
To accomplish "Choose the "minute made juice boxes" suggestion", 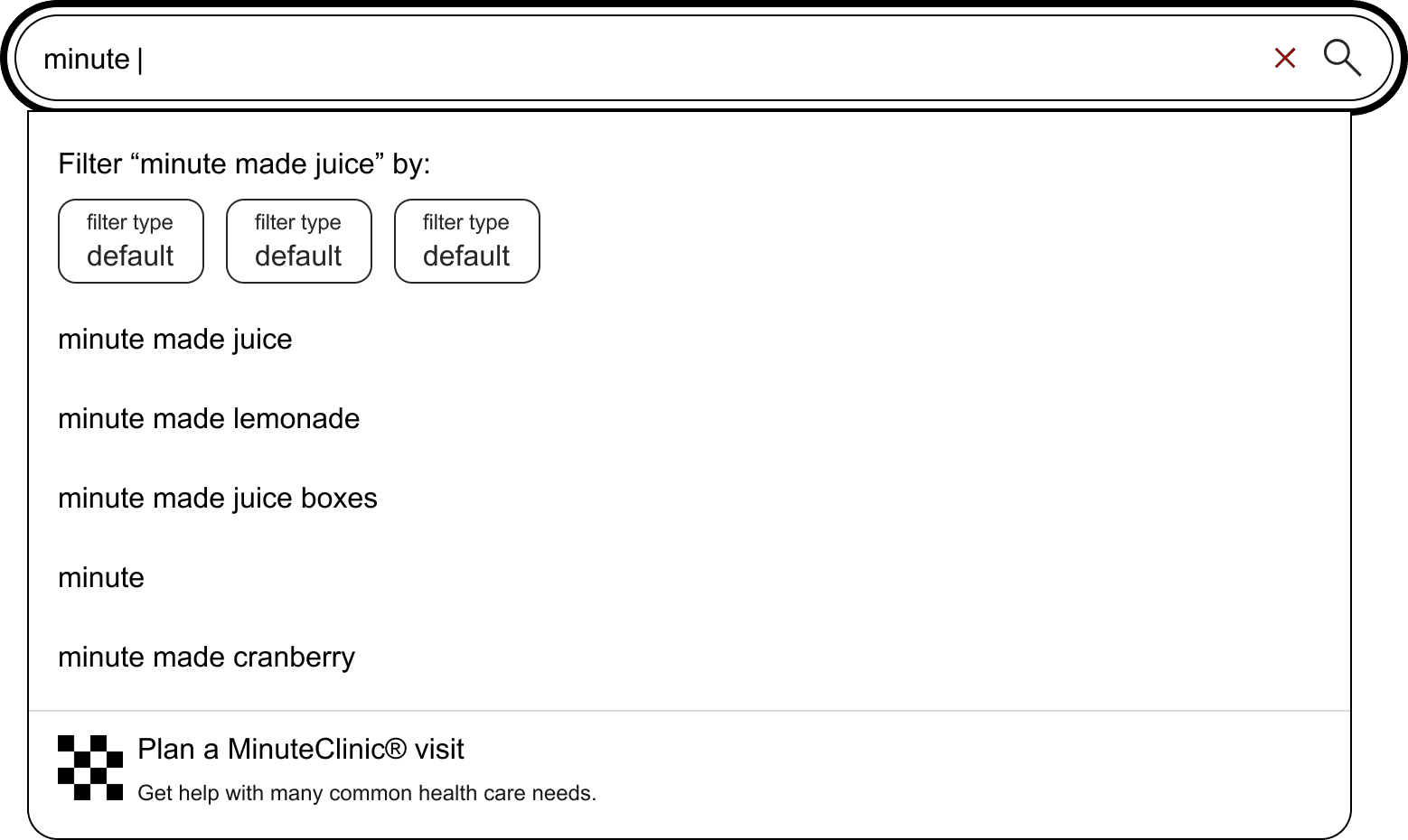I will [x=217, y=499].
